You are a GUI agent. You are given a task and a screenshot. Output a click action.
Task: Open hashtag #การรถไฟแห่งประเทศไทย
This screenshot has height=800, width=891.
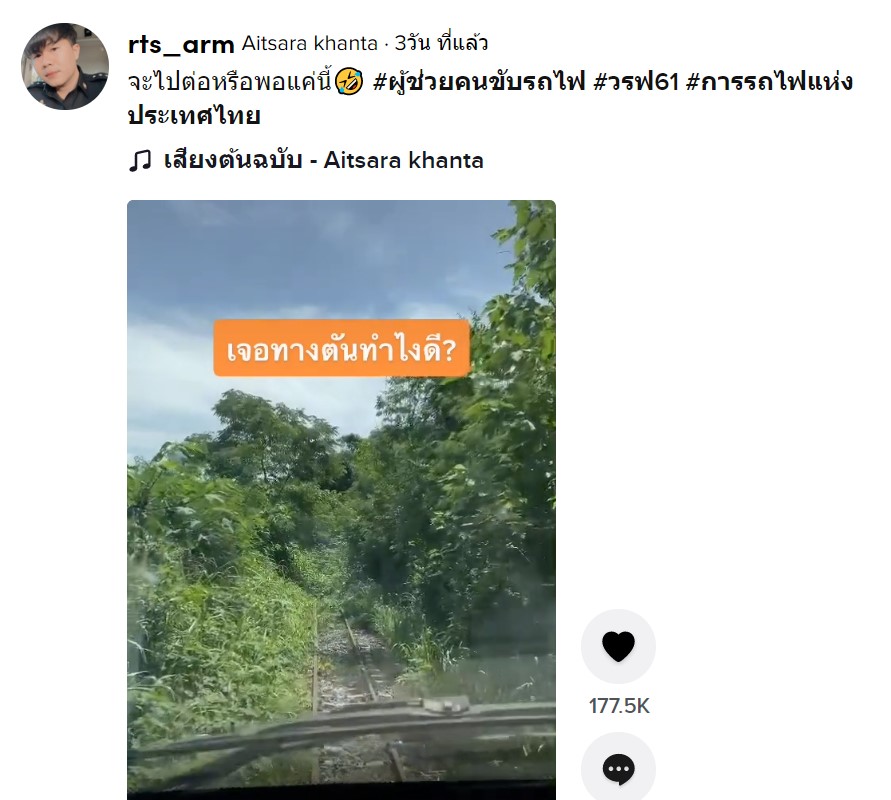tap(490, 98)
